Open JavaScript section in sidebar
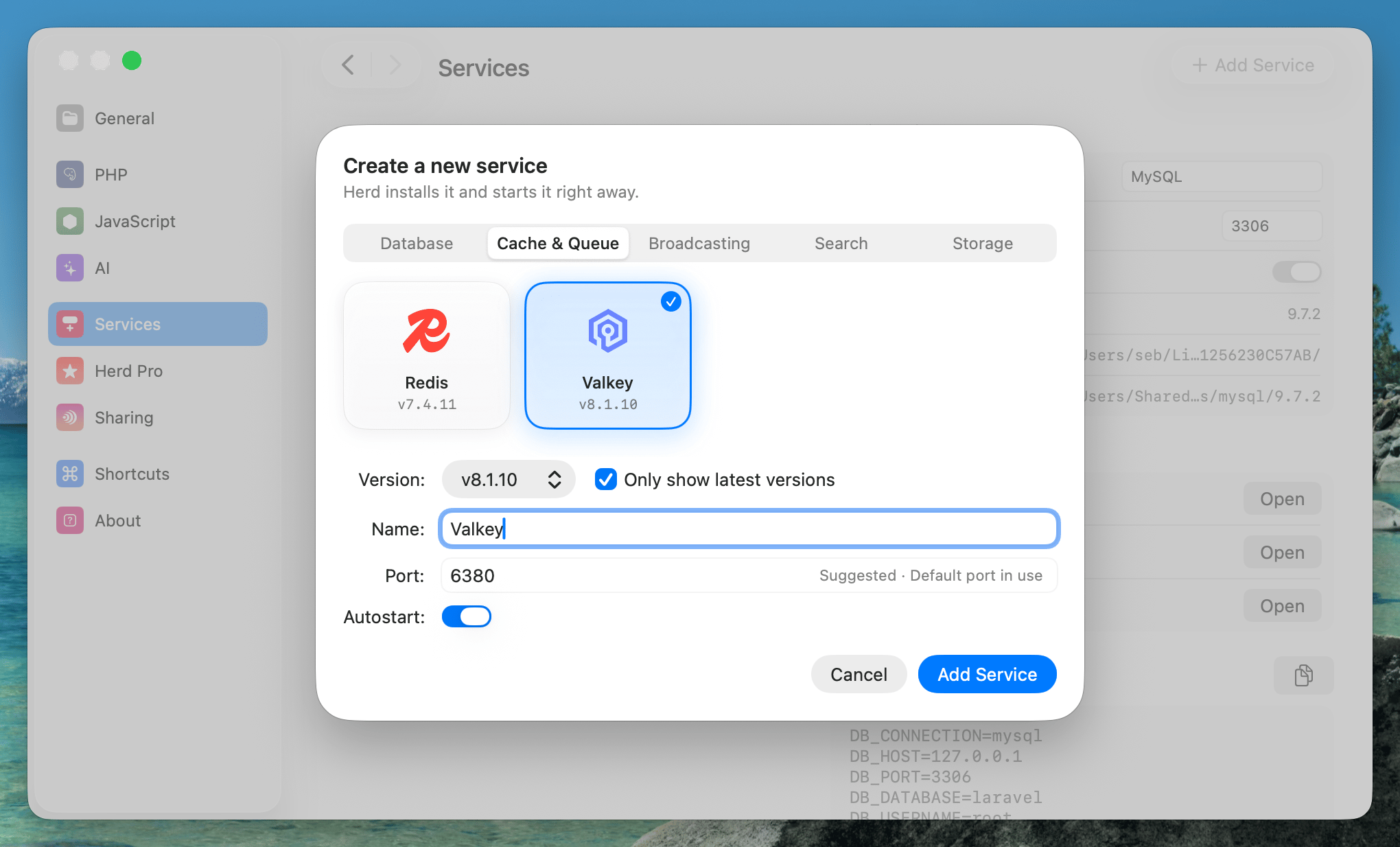 point(158,221)
